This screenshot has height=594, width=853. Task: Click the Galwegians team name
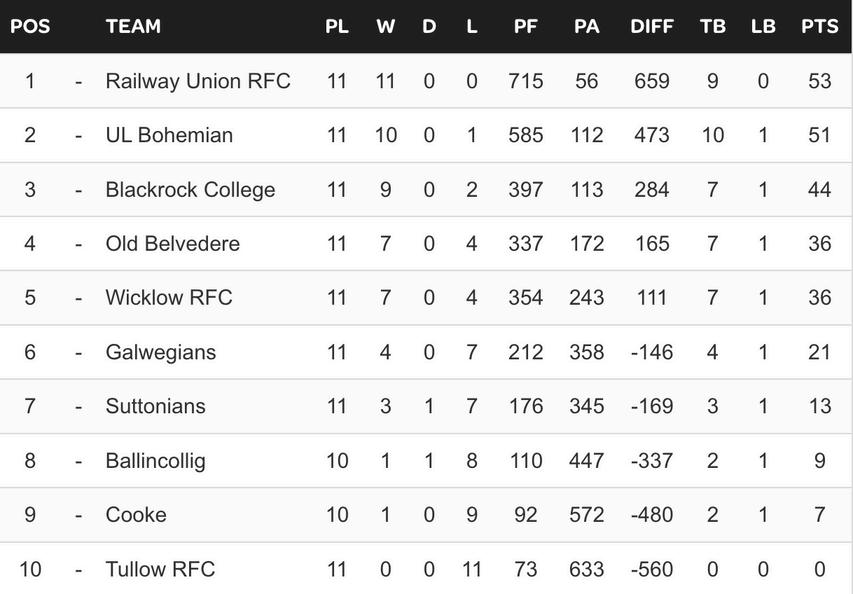point(160,352)
